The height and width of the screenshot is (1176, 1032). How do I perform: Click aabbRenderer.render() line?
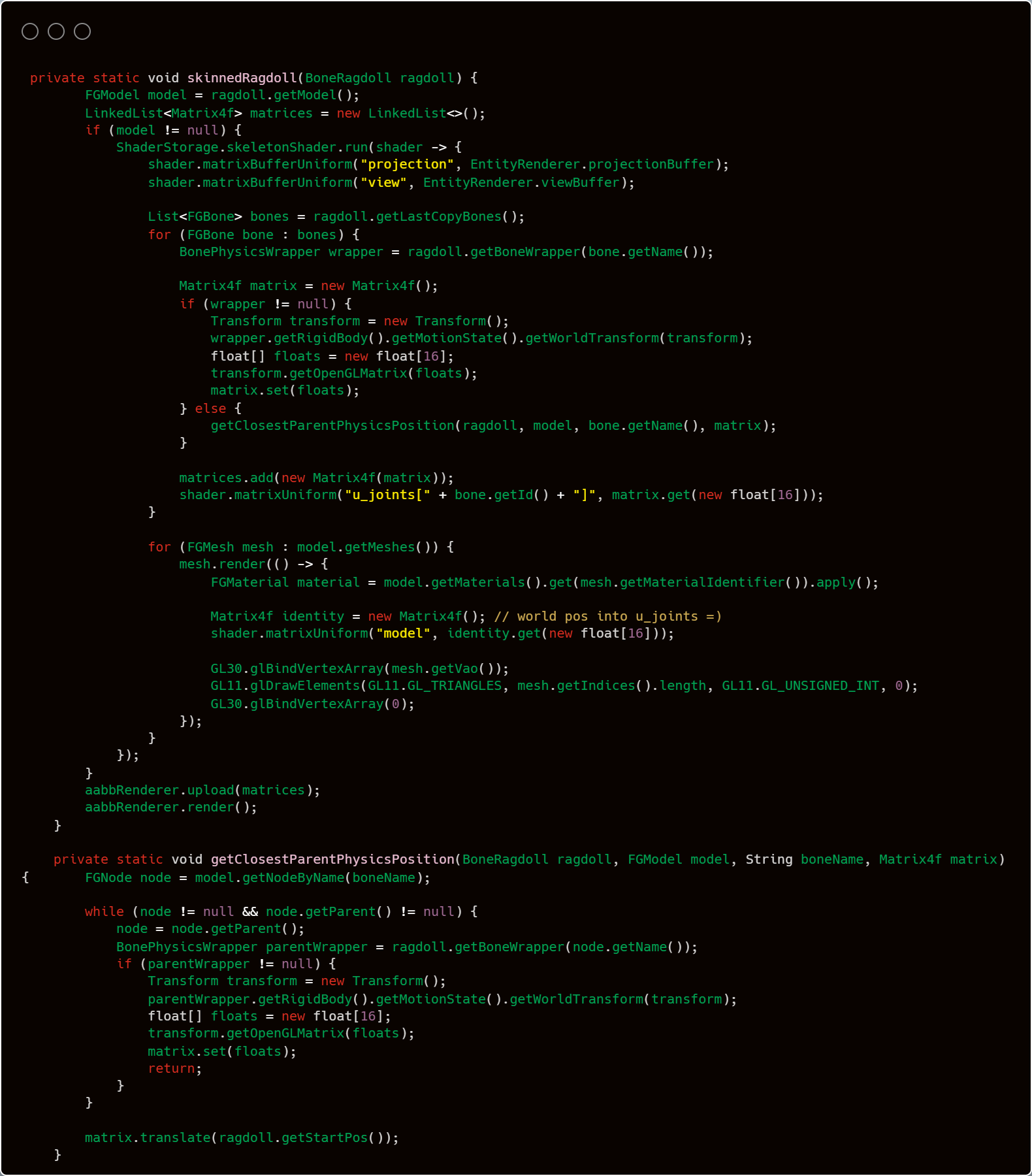pyautogui.click(x=172, y=807)
